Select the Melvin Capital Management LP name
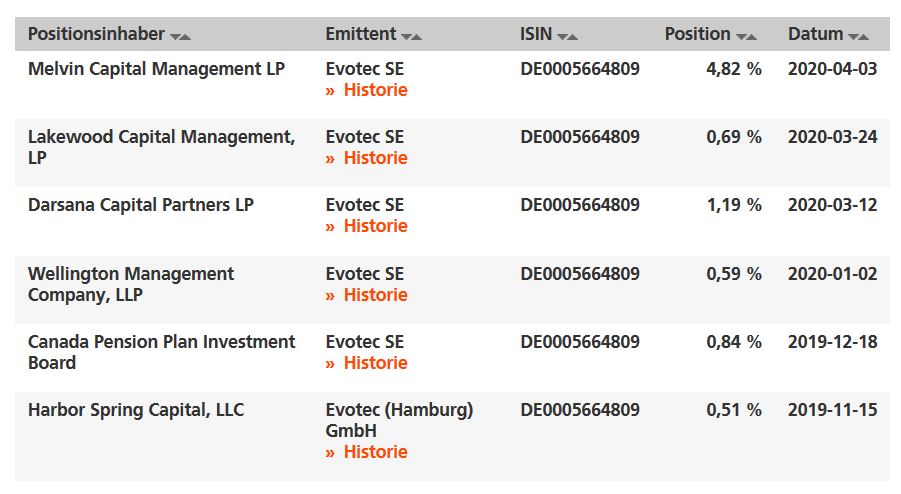Screen dimensions: 901x494 pos(156,69)
